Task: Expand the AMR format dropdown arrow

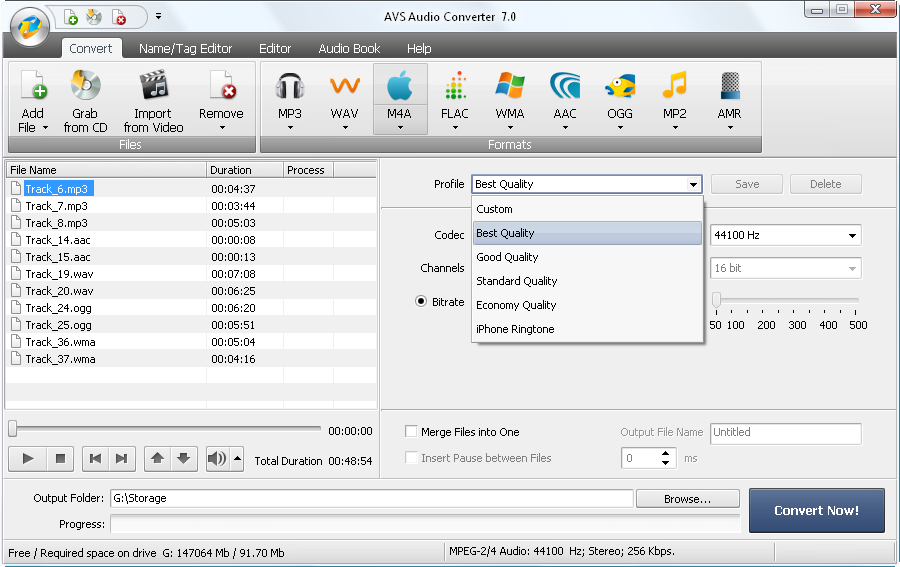Action: pos(730,127)
